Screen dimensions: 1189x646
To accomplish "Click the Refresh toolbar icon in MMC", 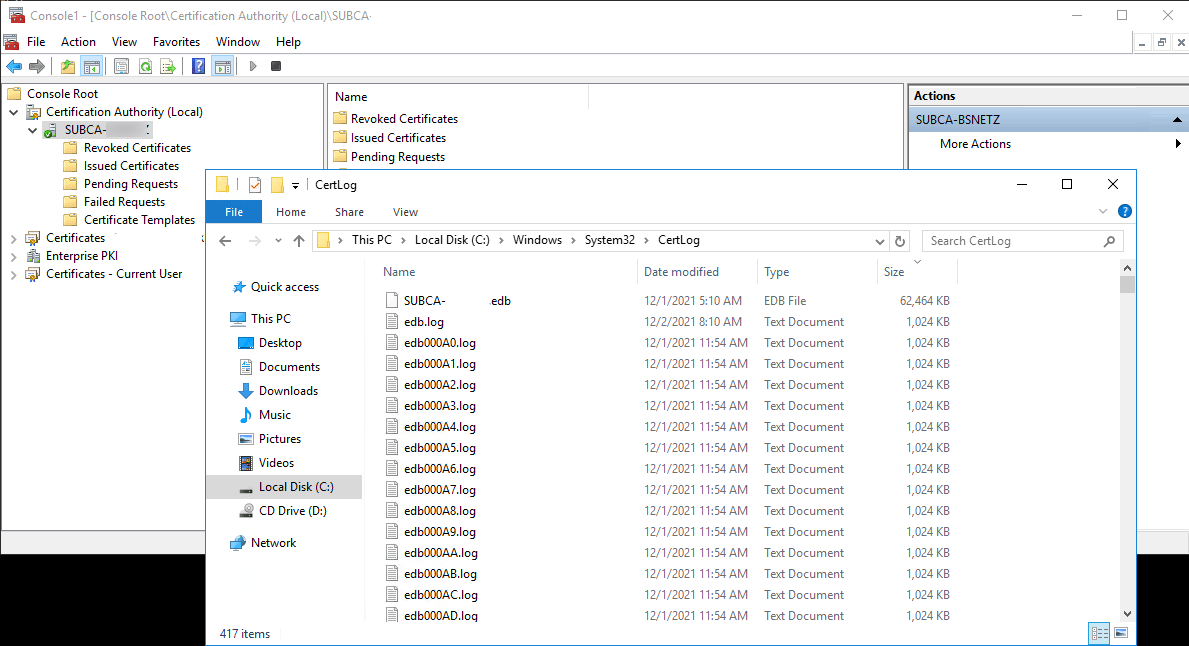I will (145, 67).
